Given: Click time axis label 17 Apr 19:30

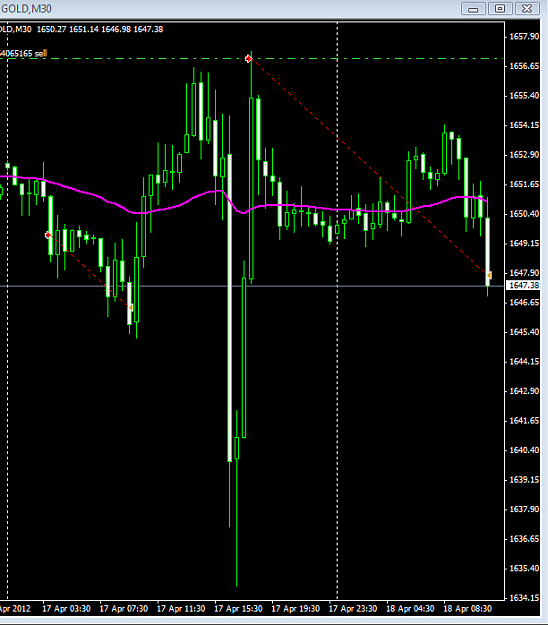Looking at the screenshot, I should pos(296,609).
